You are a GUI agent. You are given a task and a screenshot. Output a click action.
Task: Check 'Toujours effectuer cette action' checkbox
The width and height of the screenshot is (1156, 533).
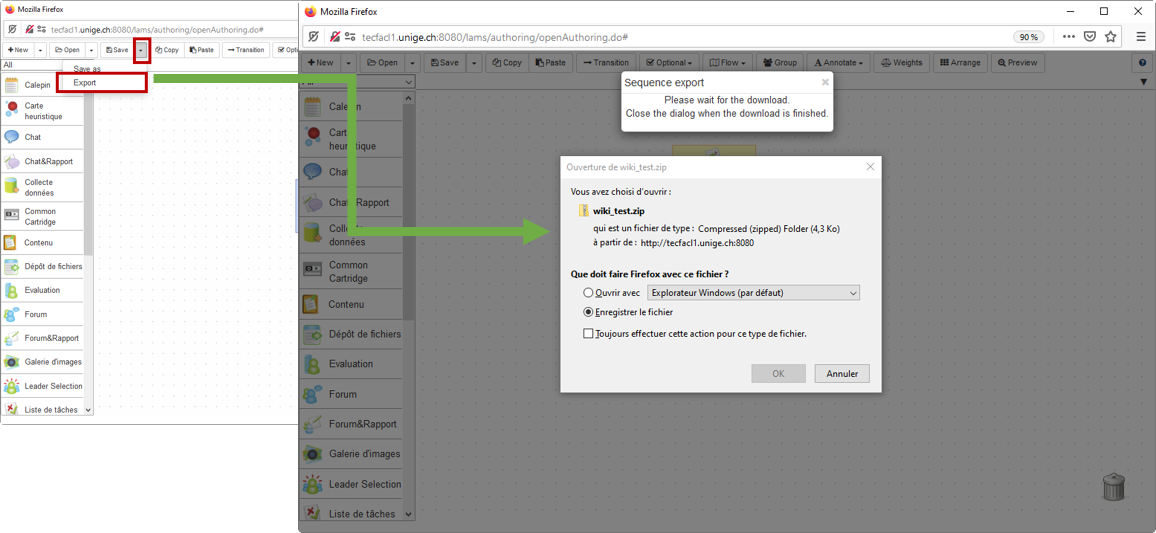[x=588, y=333]
